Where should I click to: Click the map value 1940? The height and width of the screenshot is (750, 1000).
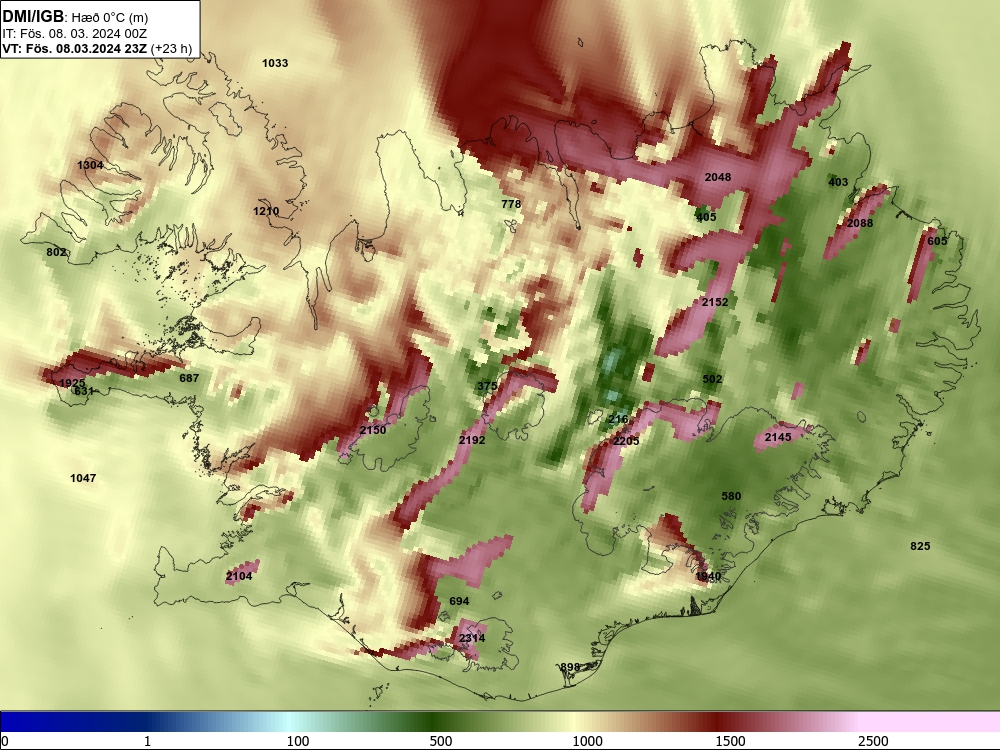[x=708, y=577]
